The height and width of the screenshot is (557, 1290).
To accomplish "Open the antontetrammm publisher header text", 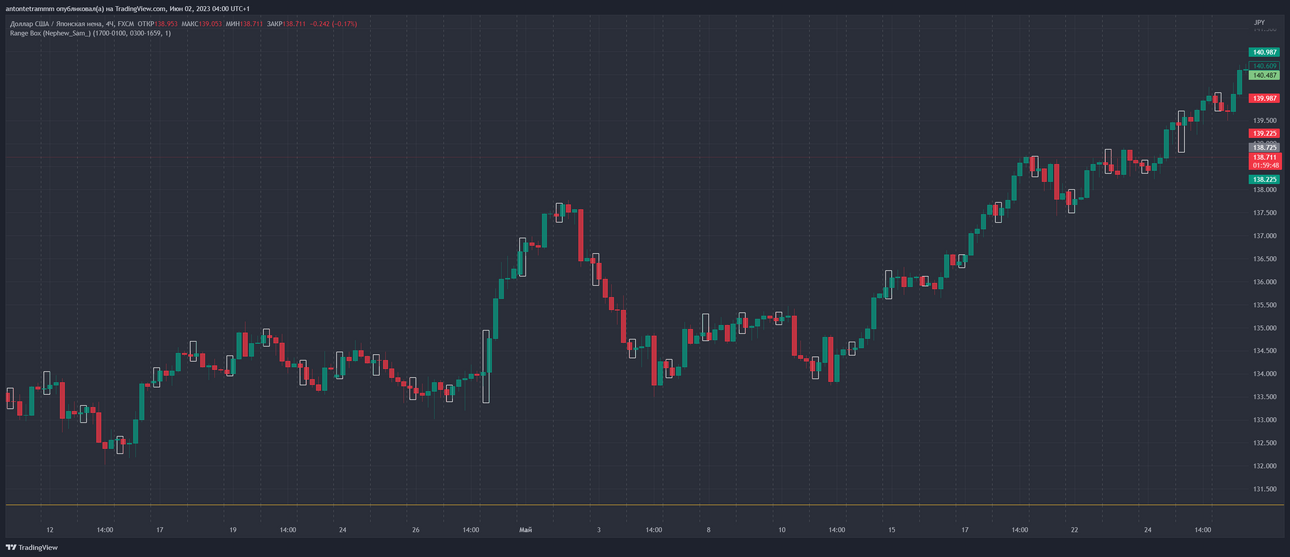I will tap(128, 8).
